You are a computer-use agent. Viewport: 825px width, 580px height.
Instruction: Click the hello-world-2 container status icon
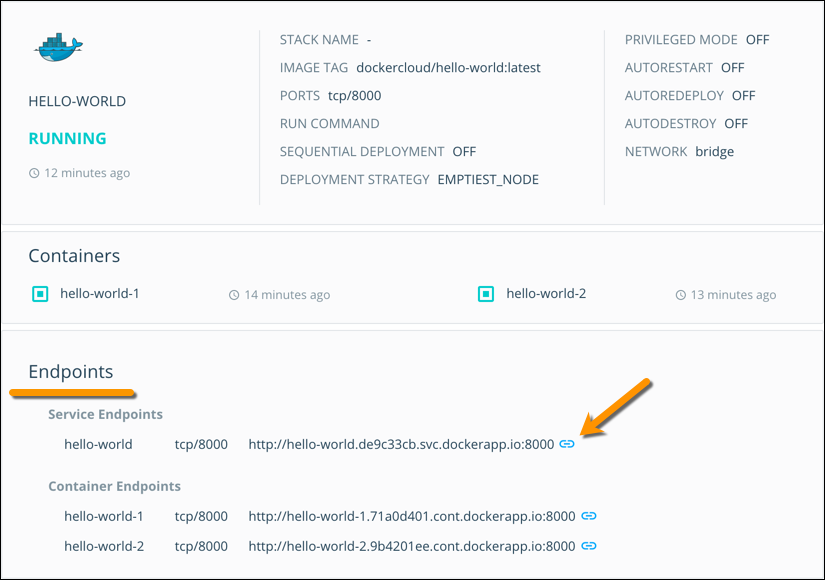486,294
